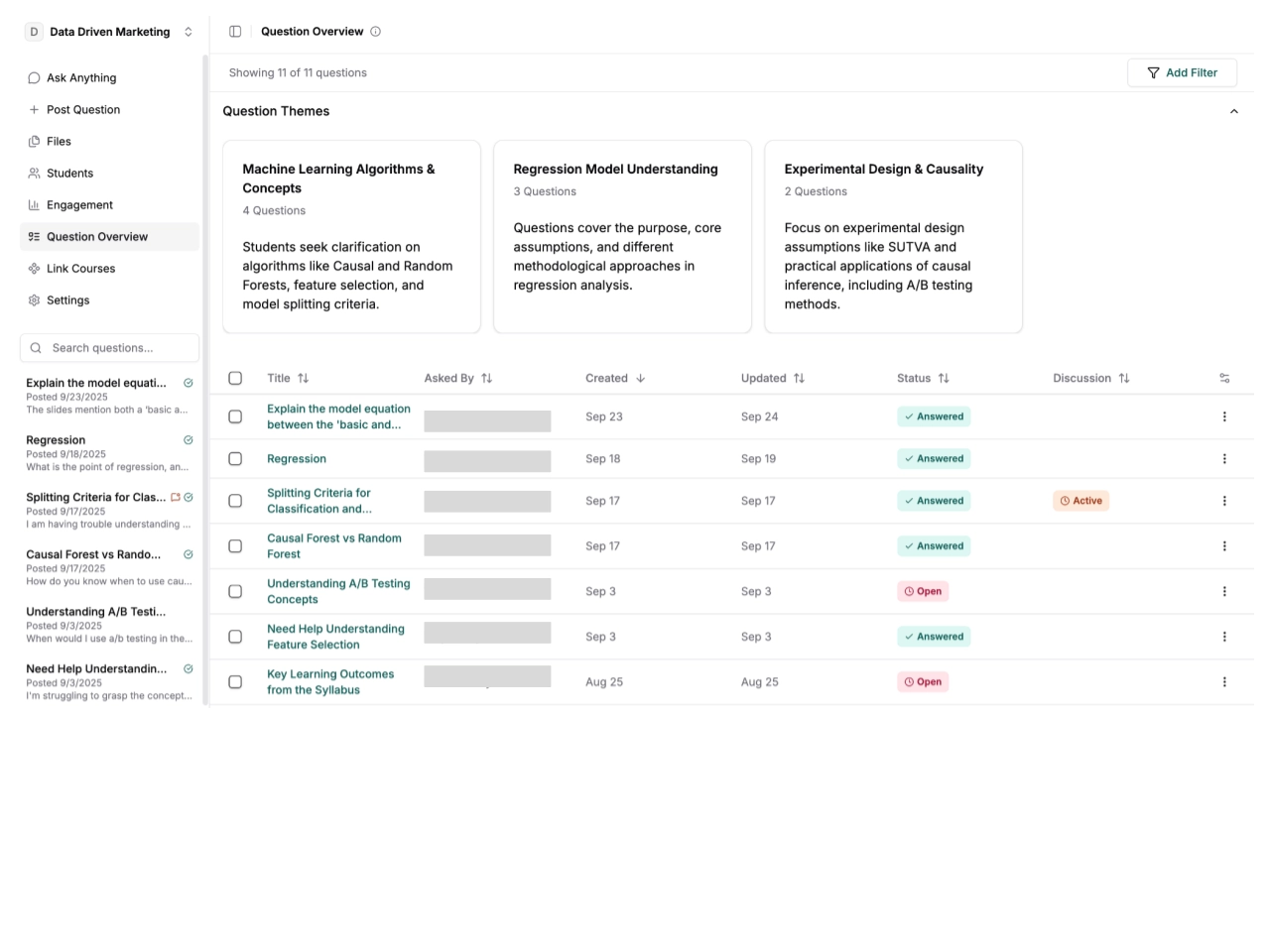Open row actions for Causal Forest question
The image size is (1270, 952).
[1224, 546]
